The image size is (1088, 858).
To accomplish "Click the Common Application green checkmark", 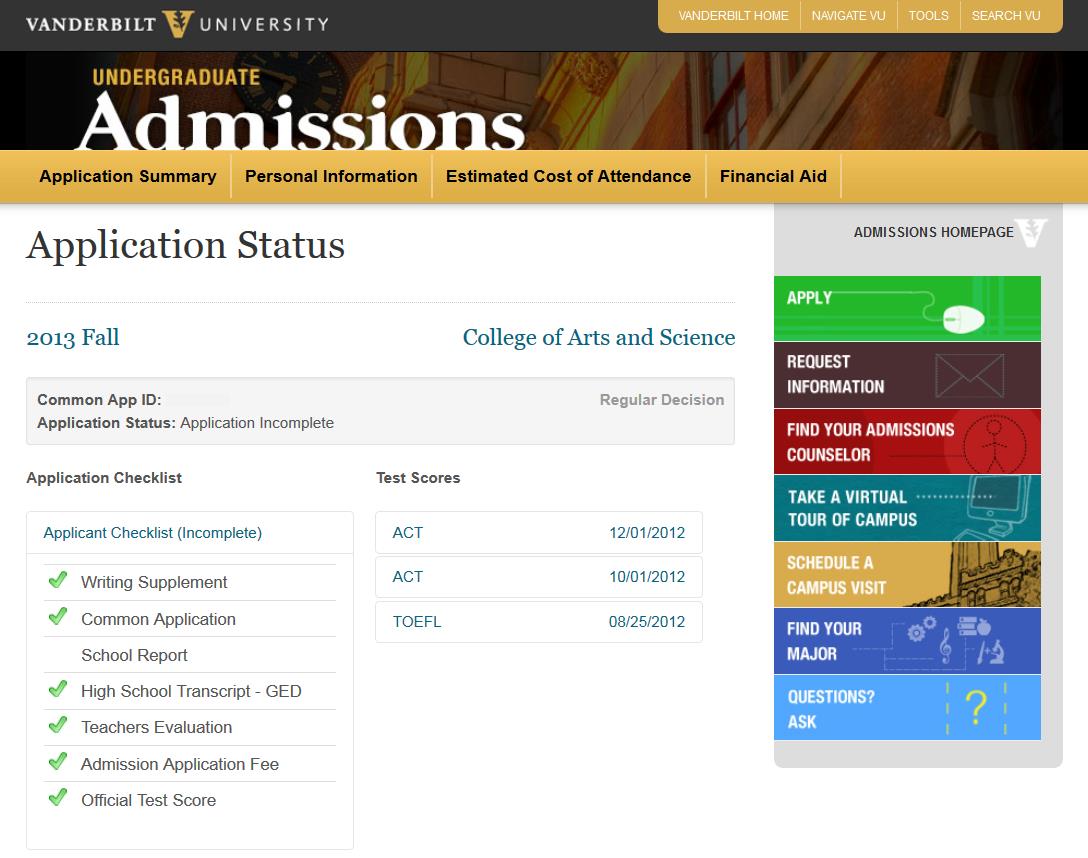I will coord(58,617).
